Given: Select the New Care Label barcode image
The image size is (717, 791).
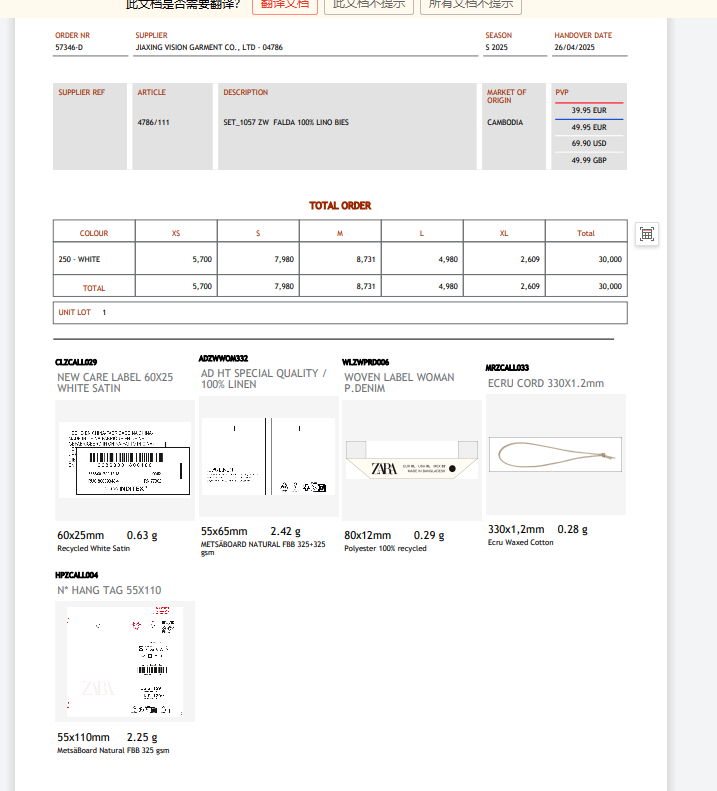Looking at the screenshot, I should pos(125,458).
